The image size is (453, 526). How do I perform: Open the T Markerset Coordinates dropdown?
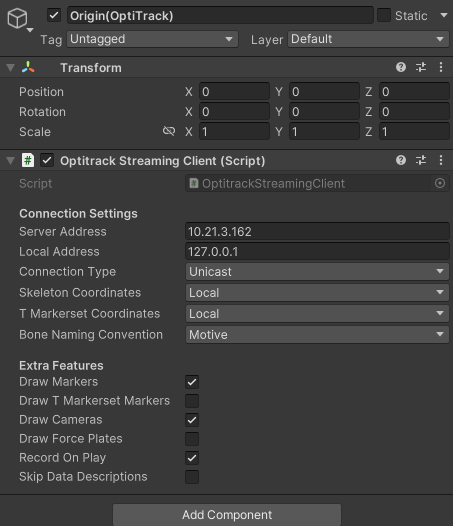pyautogui.click(x=317, y=314)
